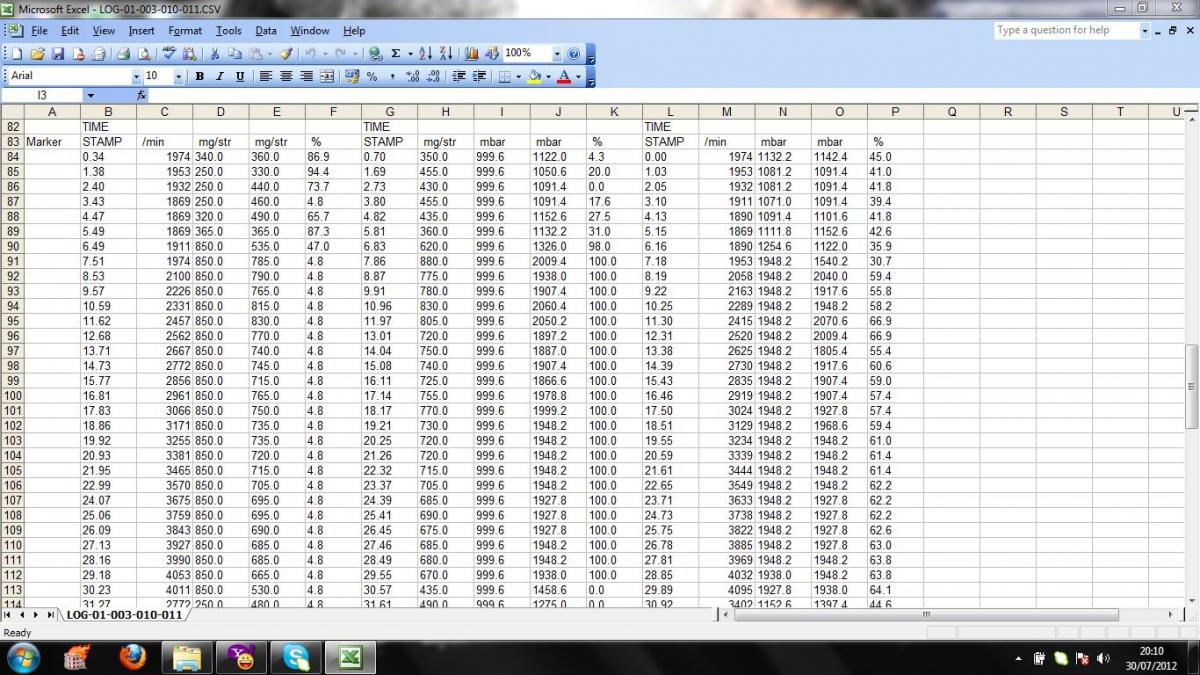
Task: Click the Save icon in the toolbar
Action: point(57,53)
